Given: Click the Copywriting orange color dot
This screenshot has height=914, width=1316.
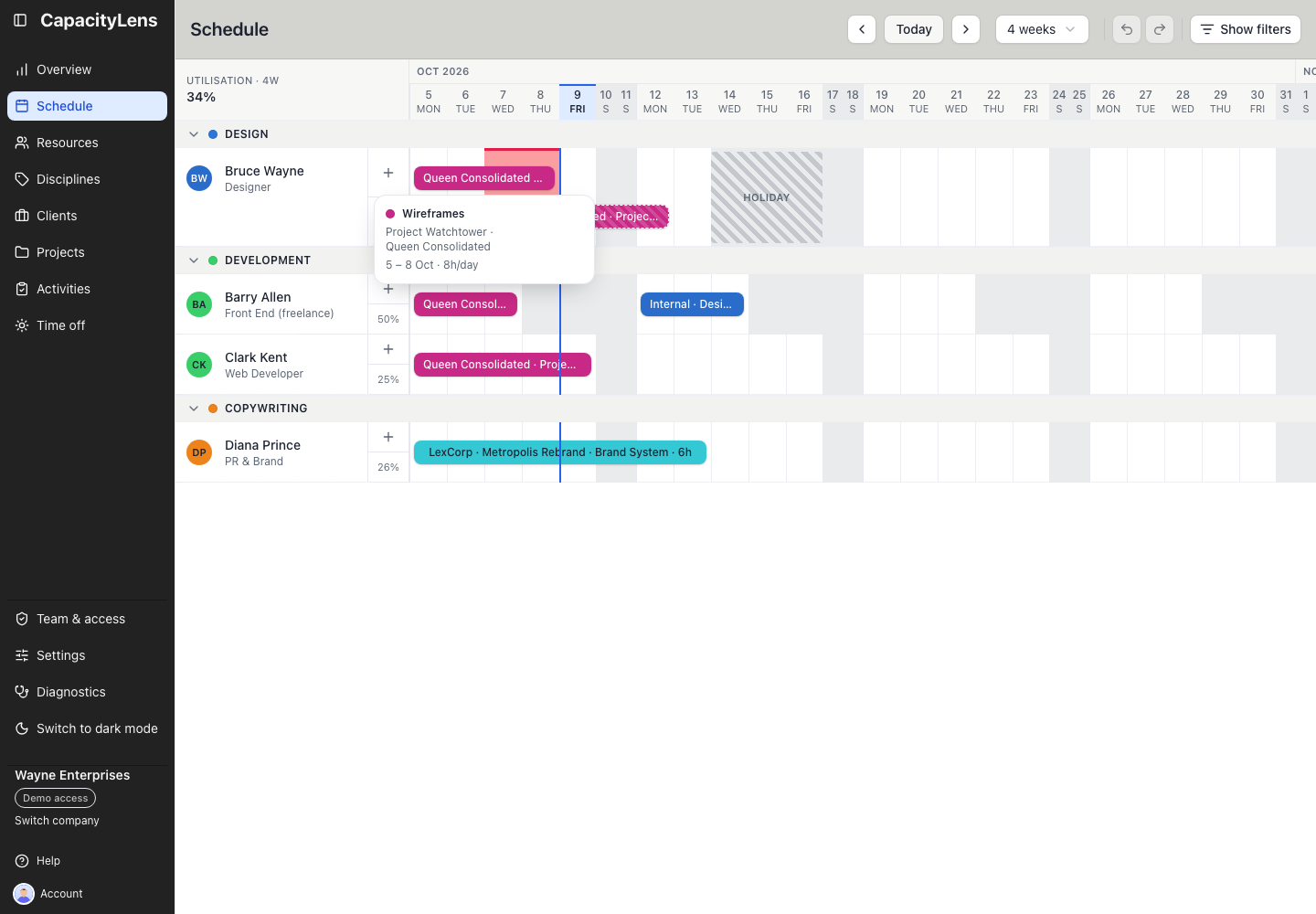Looking at the screenshot, I should [x=213, y=409].
